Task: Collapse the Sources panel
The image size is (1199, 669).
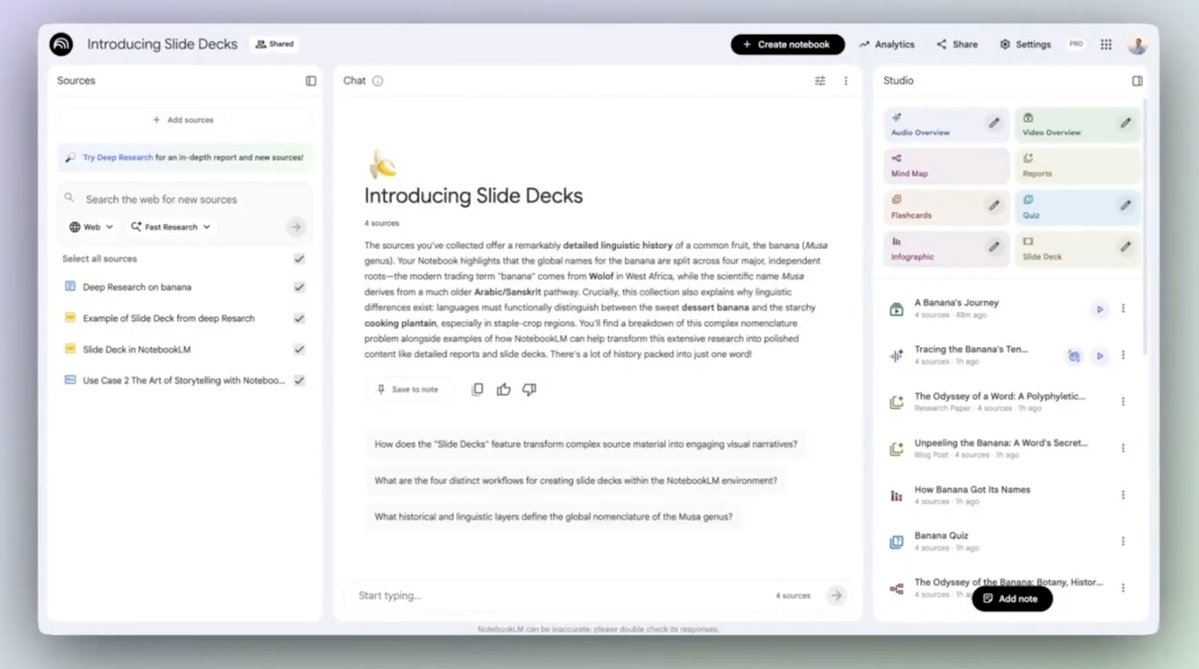Action: pos(311,81)
